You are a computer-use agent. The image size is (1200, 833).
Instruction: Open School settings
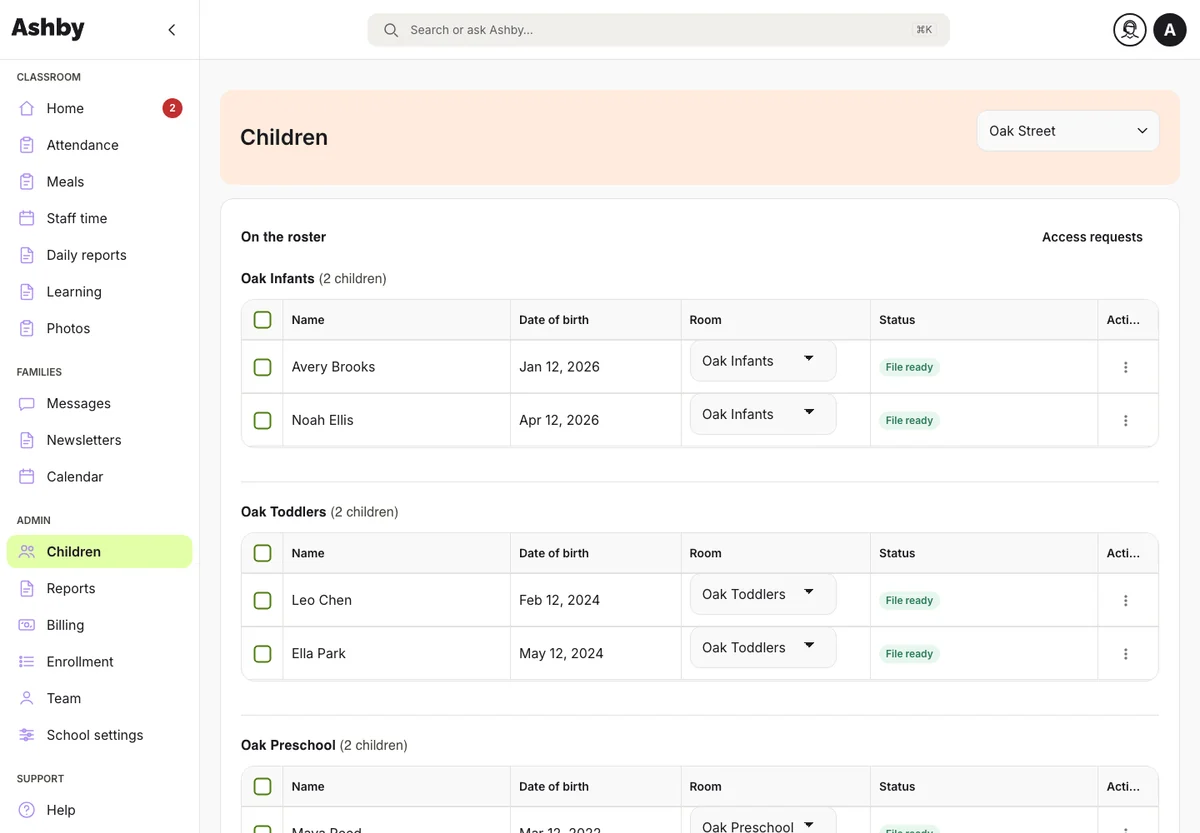(x=99, y=735)
